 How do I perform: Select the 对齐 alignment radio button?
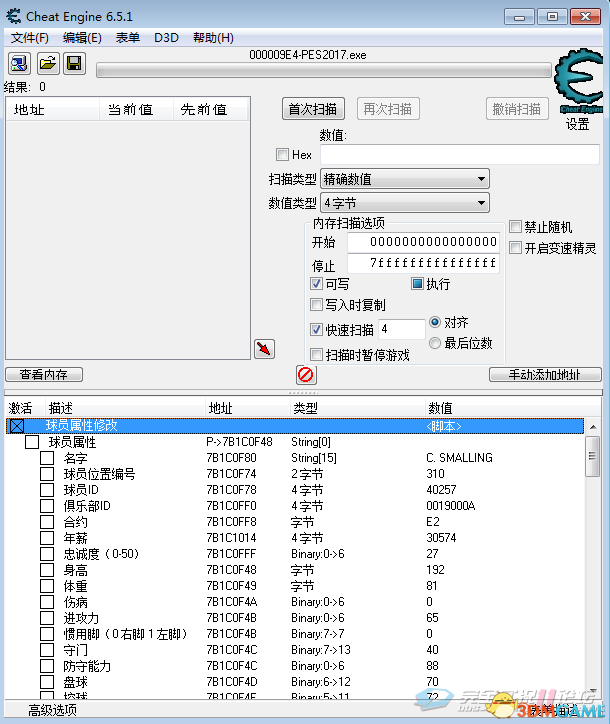[435, 322]
